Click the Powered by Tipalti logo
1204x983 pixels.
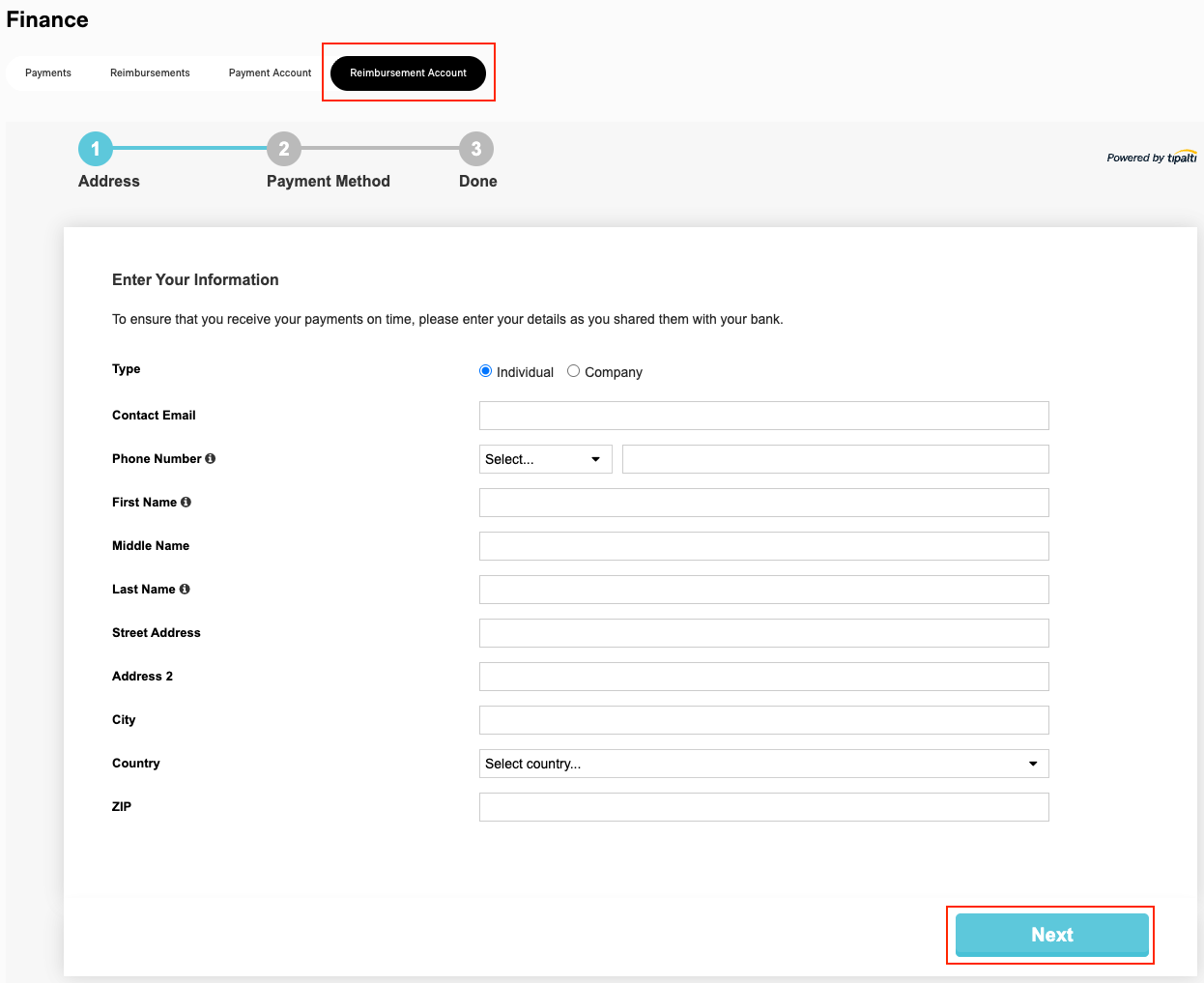[x=1151, y=158]
